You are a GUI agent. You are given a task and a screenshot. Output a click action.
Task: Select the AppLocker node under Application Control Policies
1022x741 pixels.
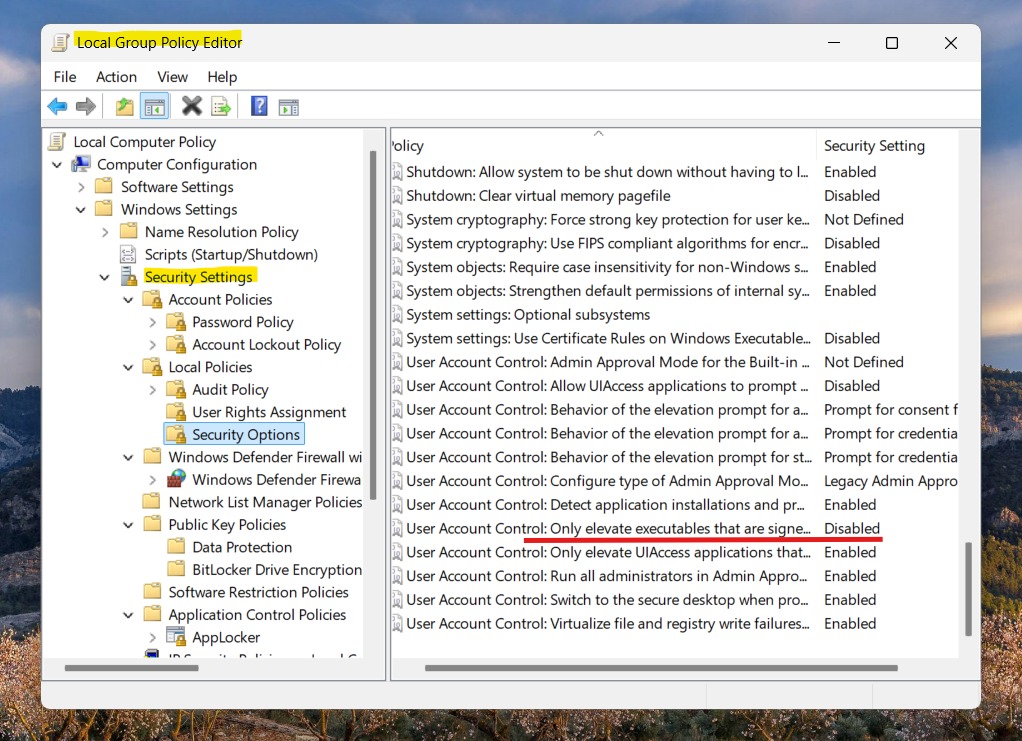226,637
